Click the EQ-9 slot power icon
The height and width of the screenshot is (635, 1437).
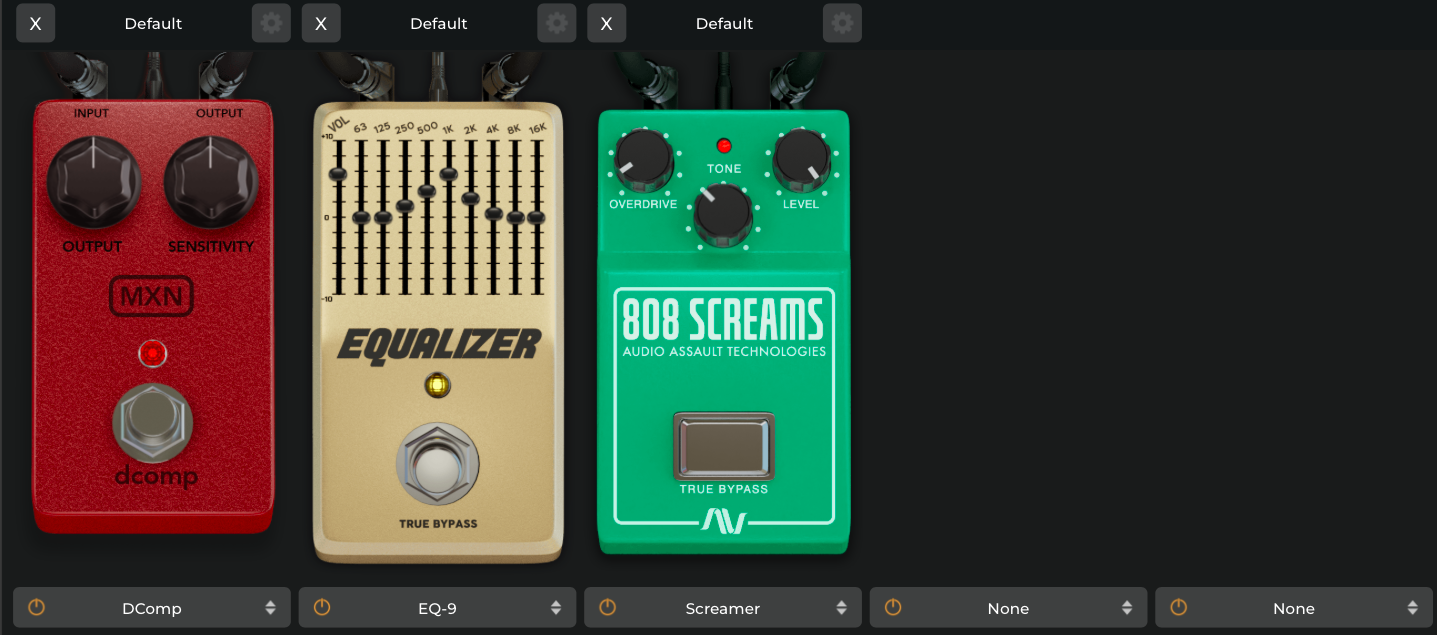pos(322,608)
